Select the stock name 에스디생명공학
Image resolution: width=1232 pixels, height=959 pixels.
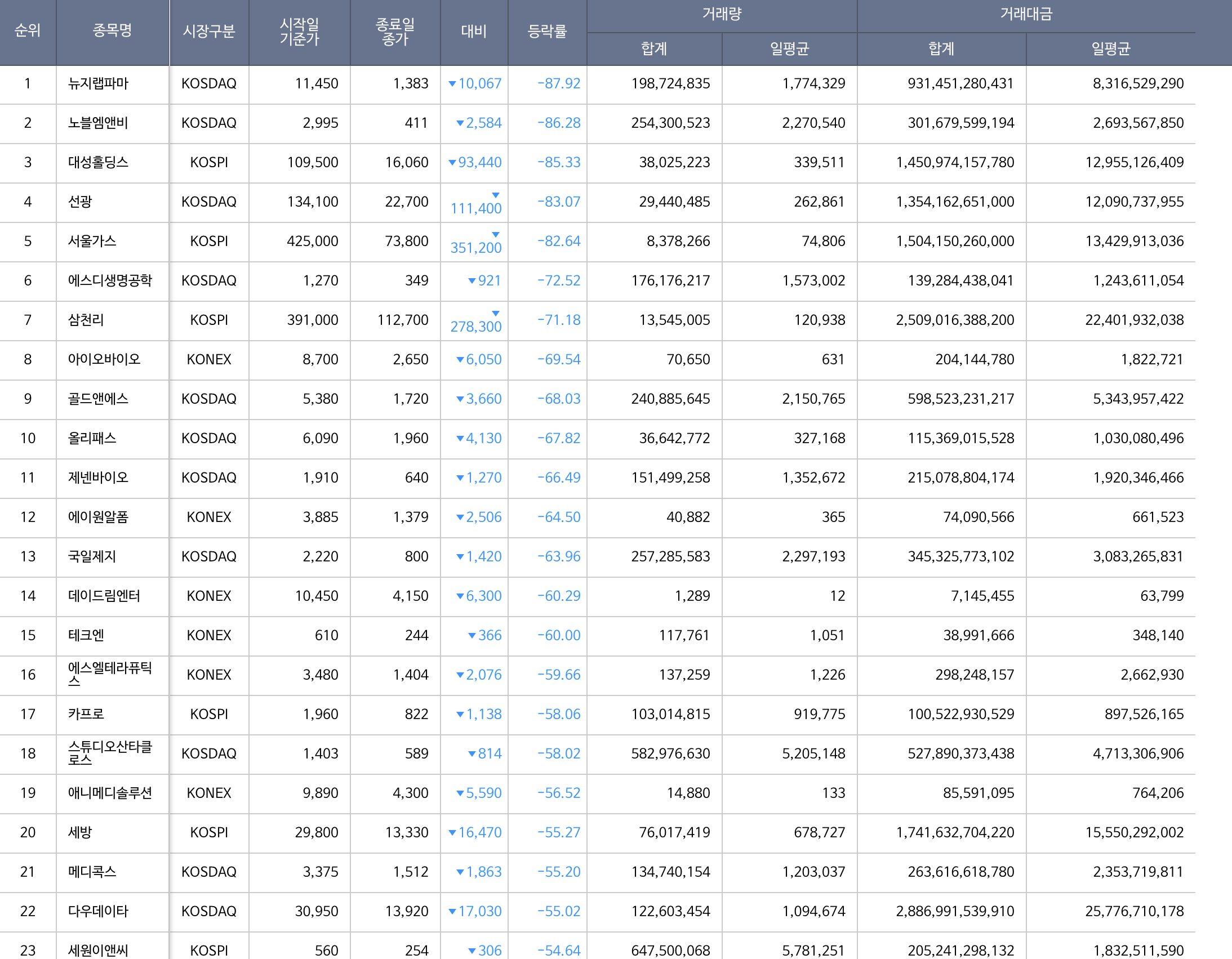coord(110,281)
